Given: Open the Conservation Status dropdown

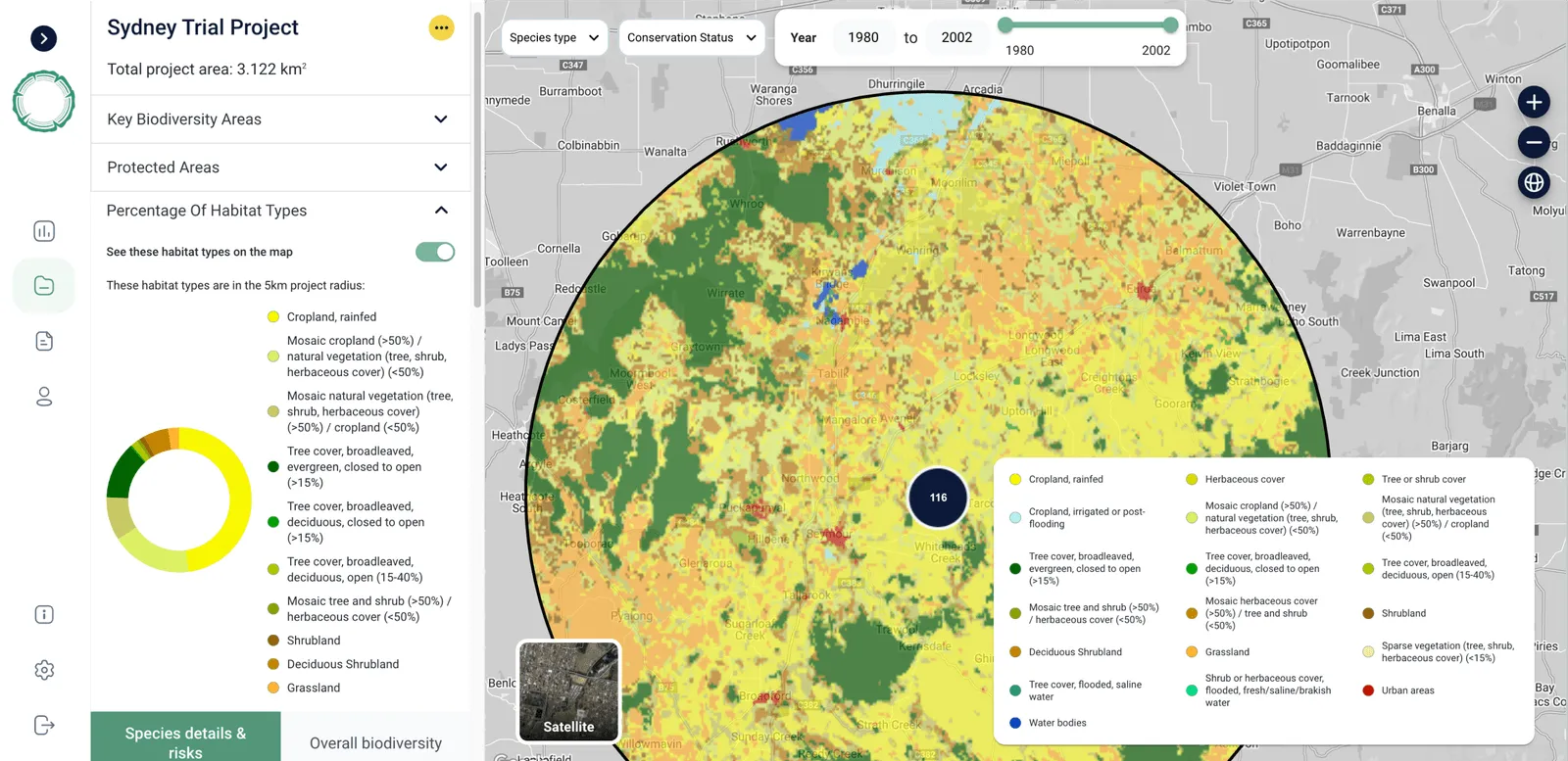Looking at the screenshot, I should tap(692, 37).
